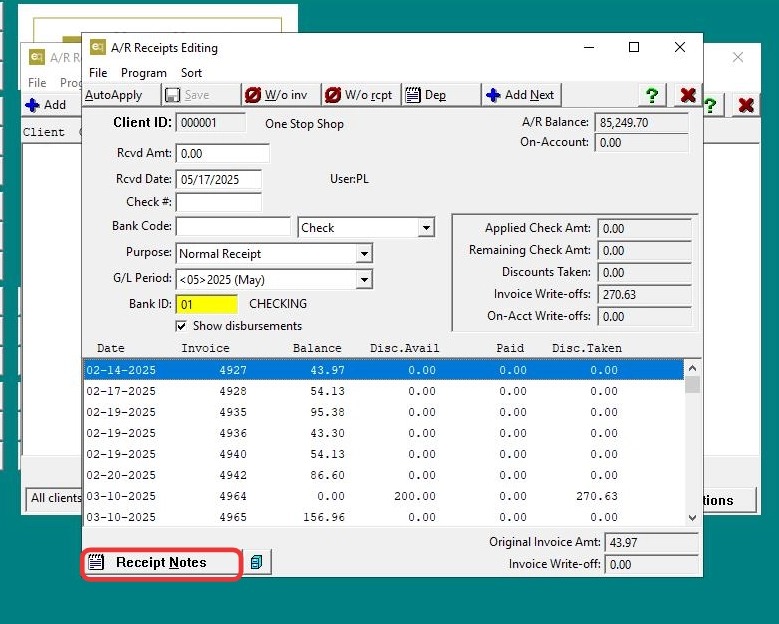Click the On-Account value field
Screen dimensions: 779x624
click(641, 143)
